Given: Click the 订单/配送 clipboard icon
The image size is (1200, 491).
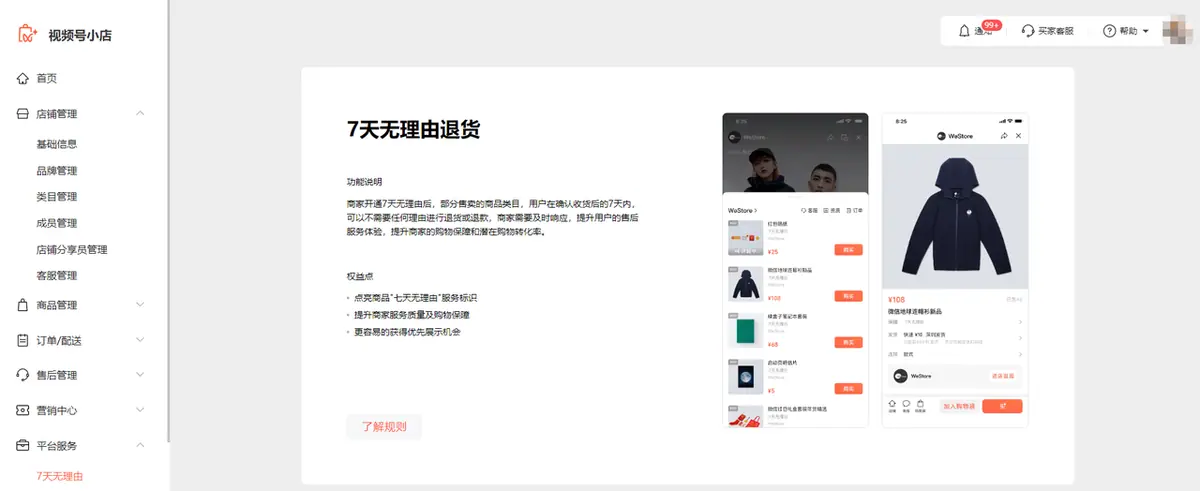Looking at the screenshot, I should coord(23,340).
